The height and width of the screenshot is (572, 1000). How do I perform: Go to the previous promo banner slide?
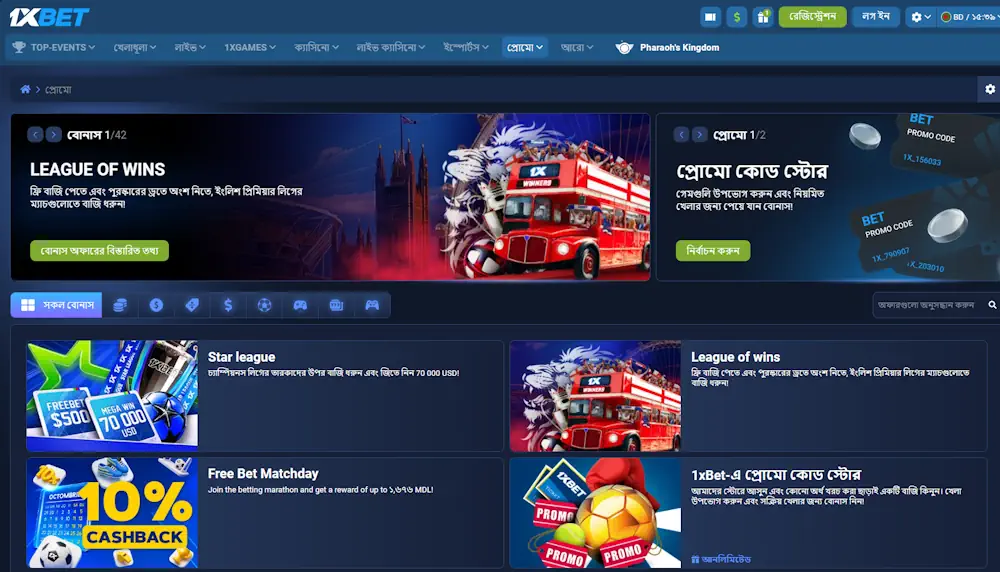(680, 134)
